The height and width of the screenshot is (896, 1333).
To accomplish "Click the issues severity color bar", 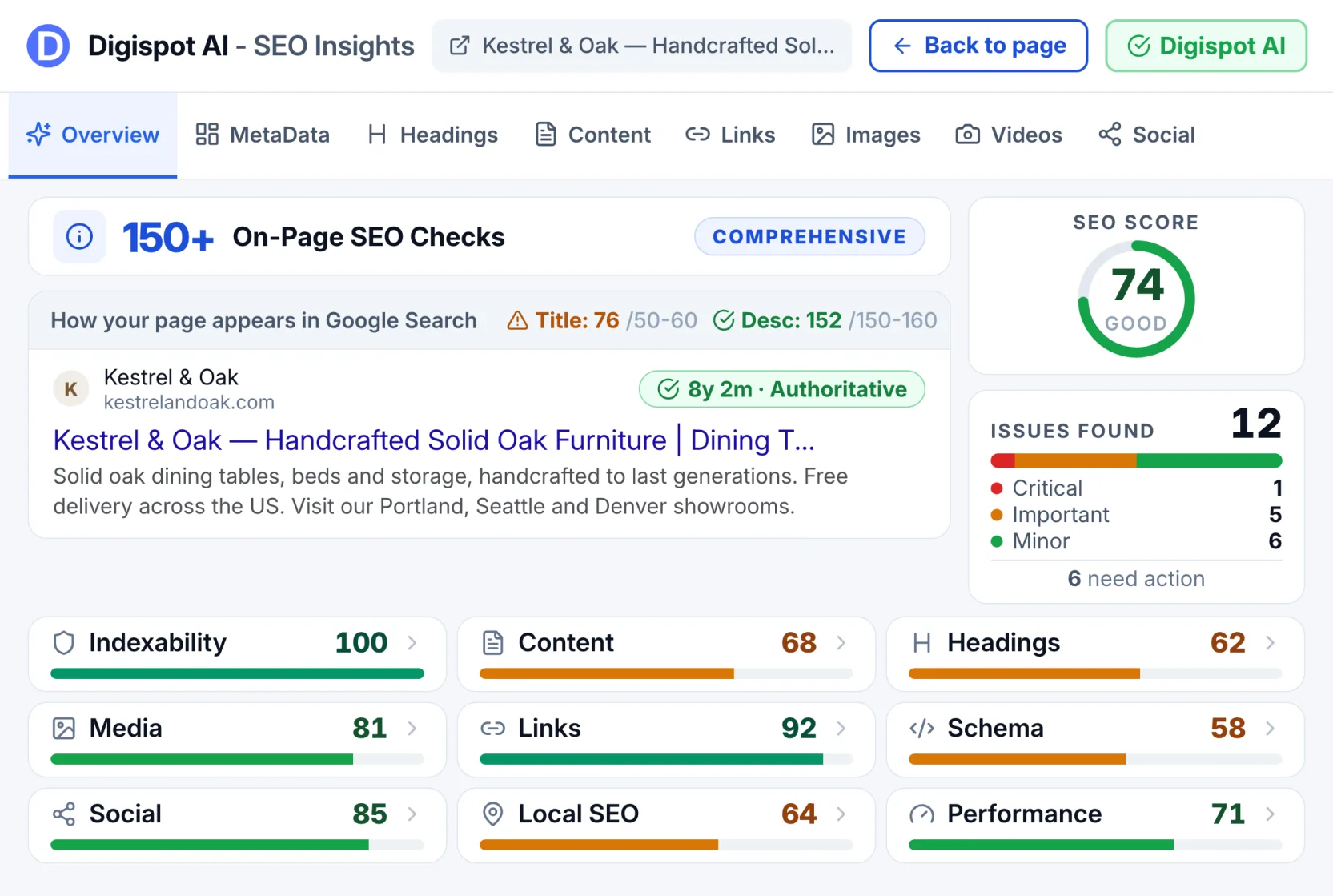I will tap(1136, 460).
